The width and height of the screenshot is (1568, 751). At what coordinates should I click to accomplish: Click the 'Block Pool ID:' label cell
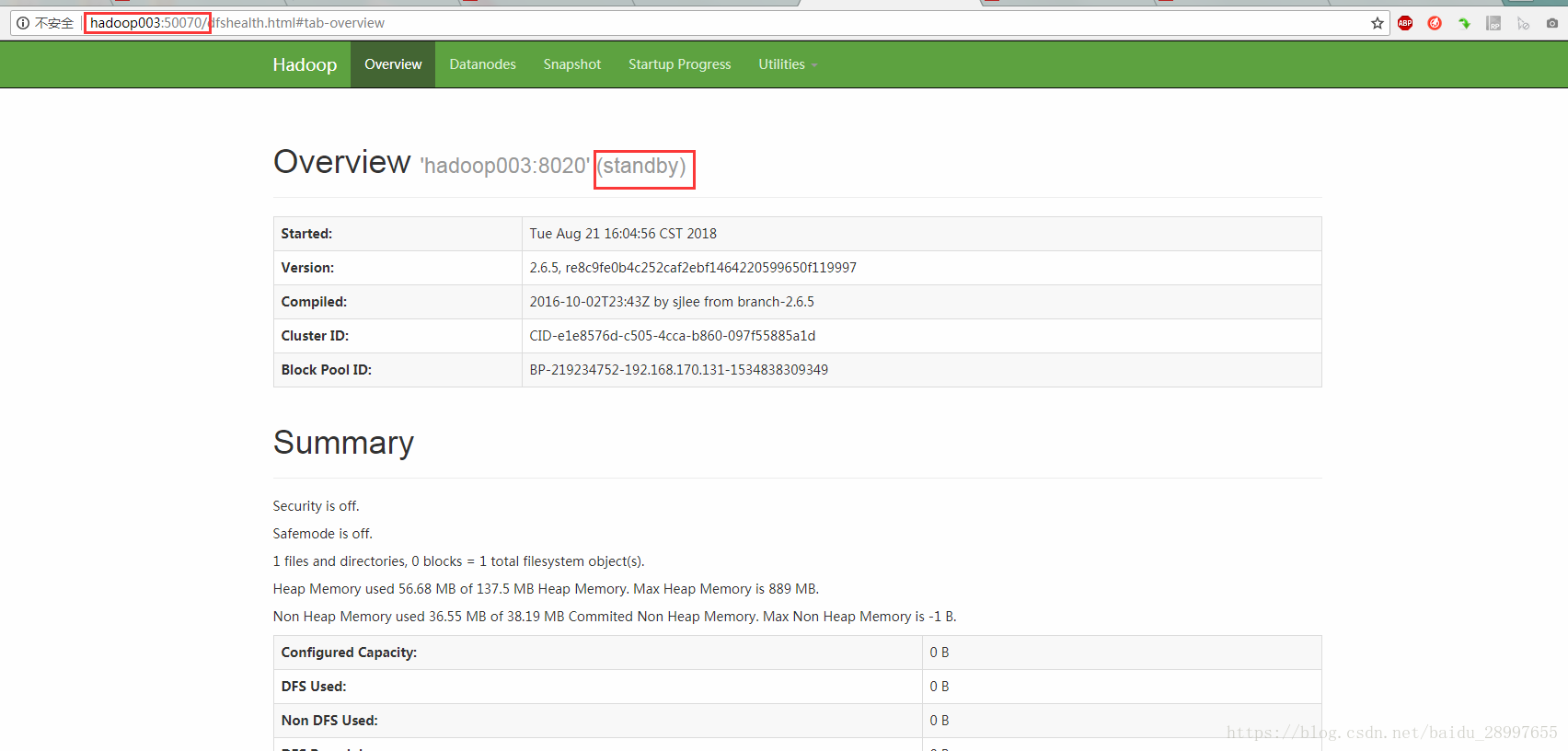(398, 370)
